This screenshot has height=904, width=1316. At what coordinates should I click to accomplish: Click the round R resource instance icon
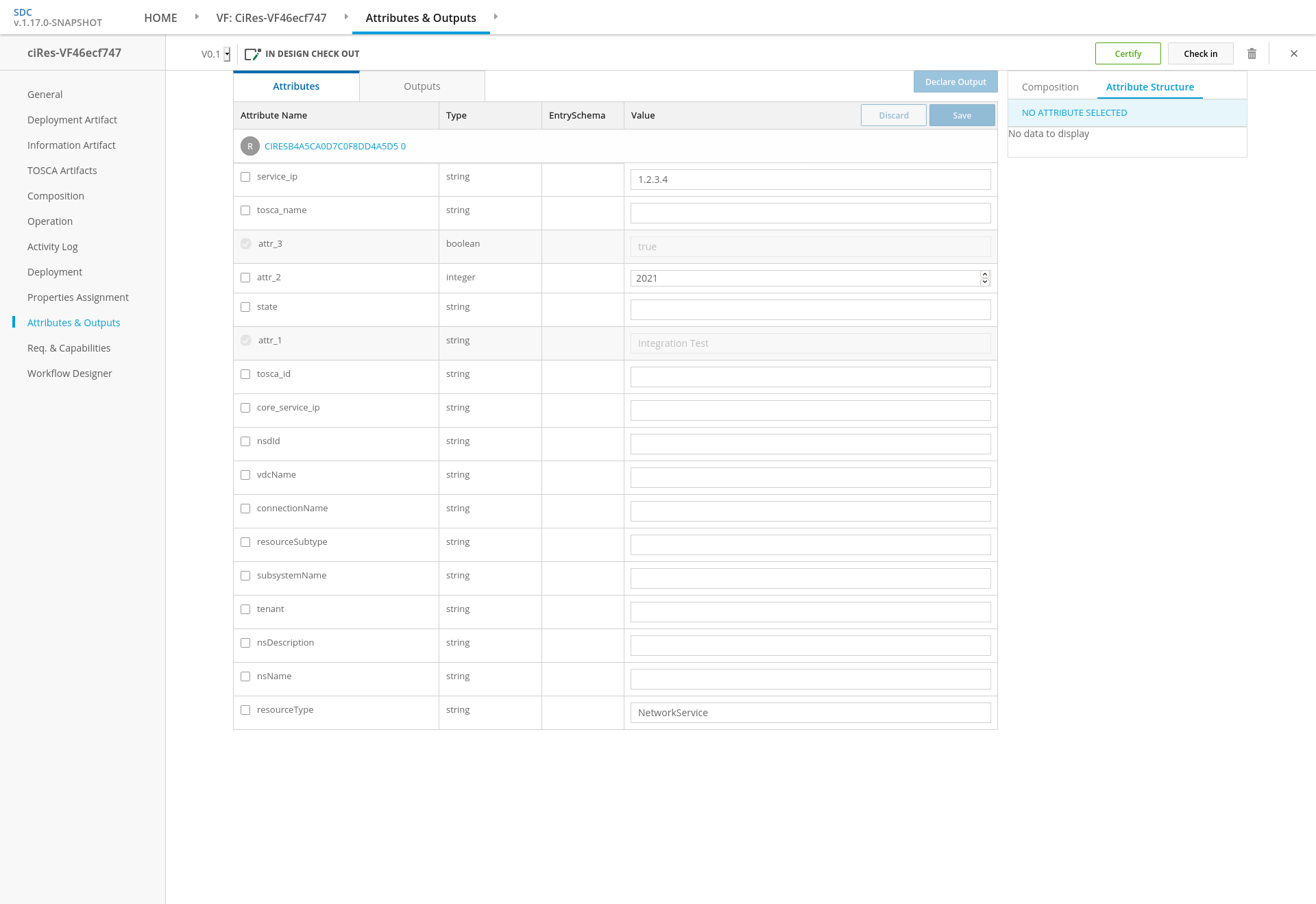(x=250, y=146)
